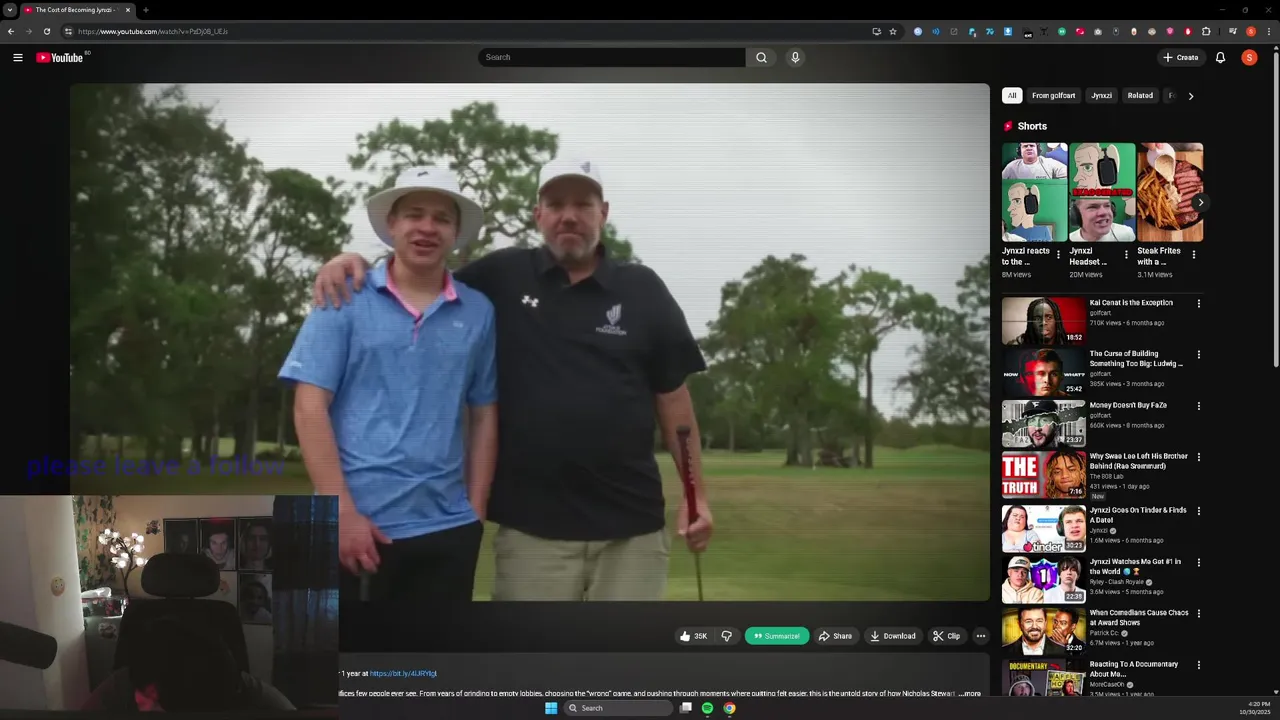Open Chrome's three-dot menu
Screen dimensions: 1280x720
click(1268, 31)
